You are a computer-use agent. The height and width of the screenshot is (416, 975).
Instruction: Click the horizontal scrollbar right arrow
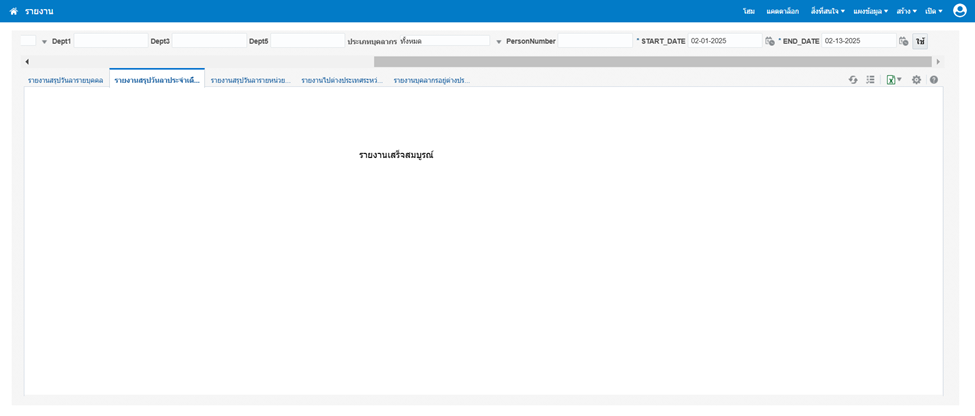click(938, 62)
